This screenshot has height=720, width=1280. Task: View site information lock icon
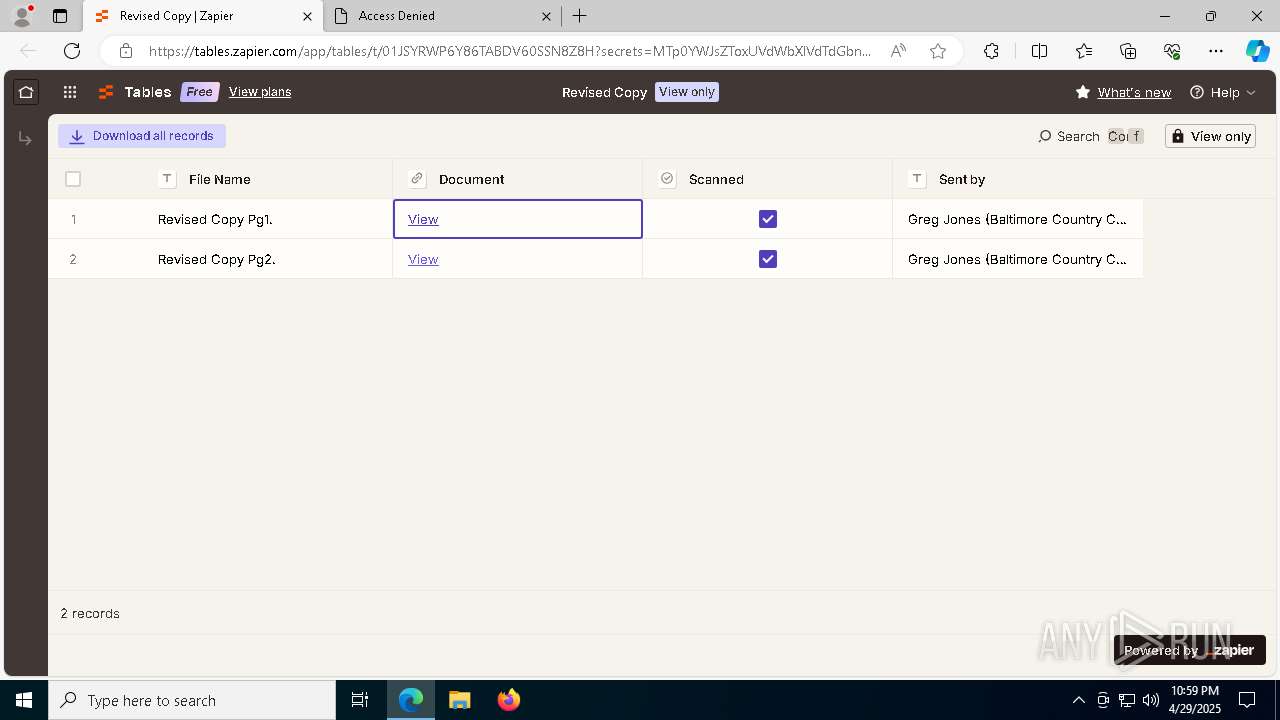coord(125,51)
